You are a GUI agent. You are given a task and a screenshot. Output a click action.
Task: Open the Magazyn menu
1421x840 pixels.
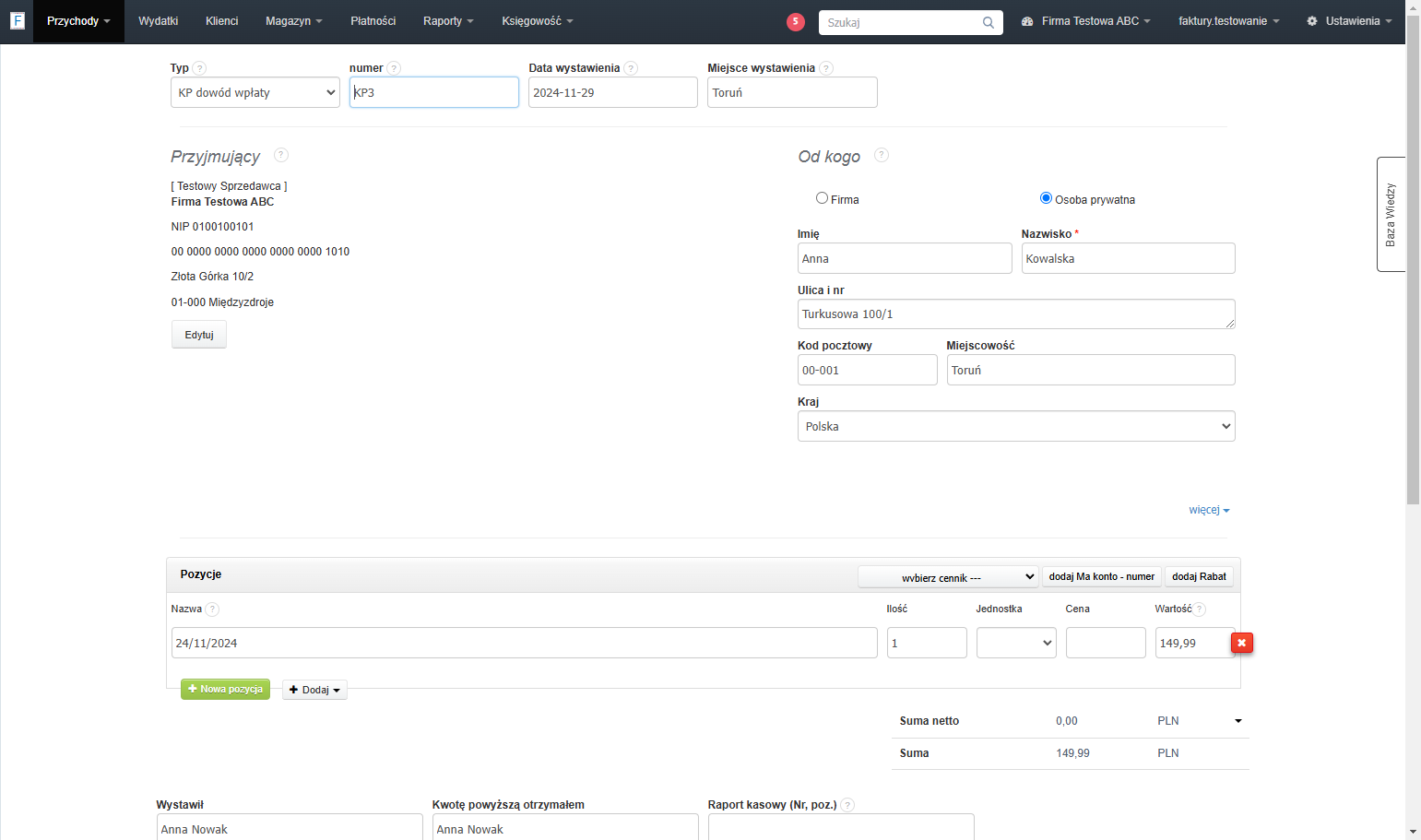293,21
